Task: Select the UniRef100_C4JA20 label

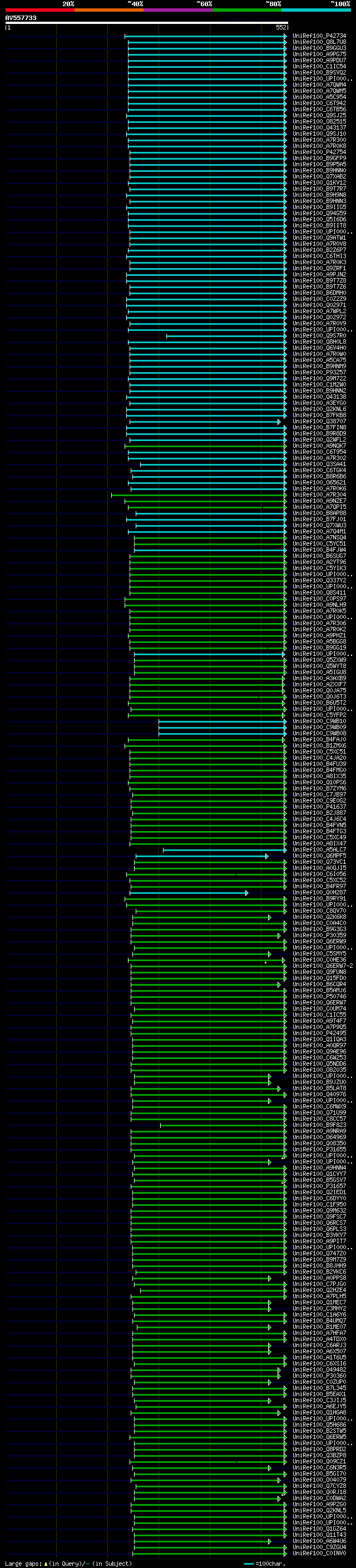Action: 319,758
